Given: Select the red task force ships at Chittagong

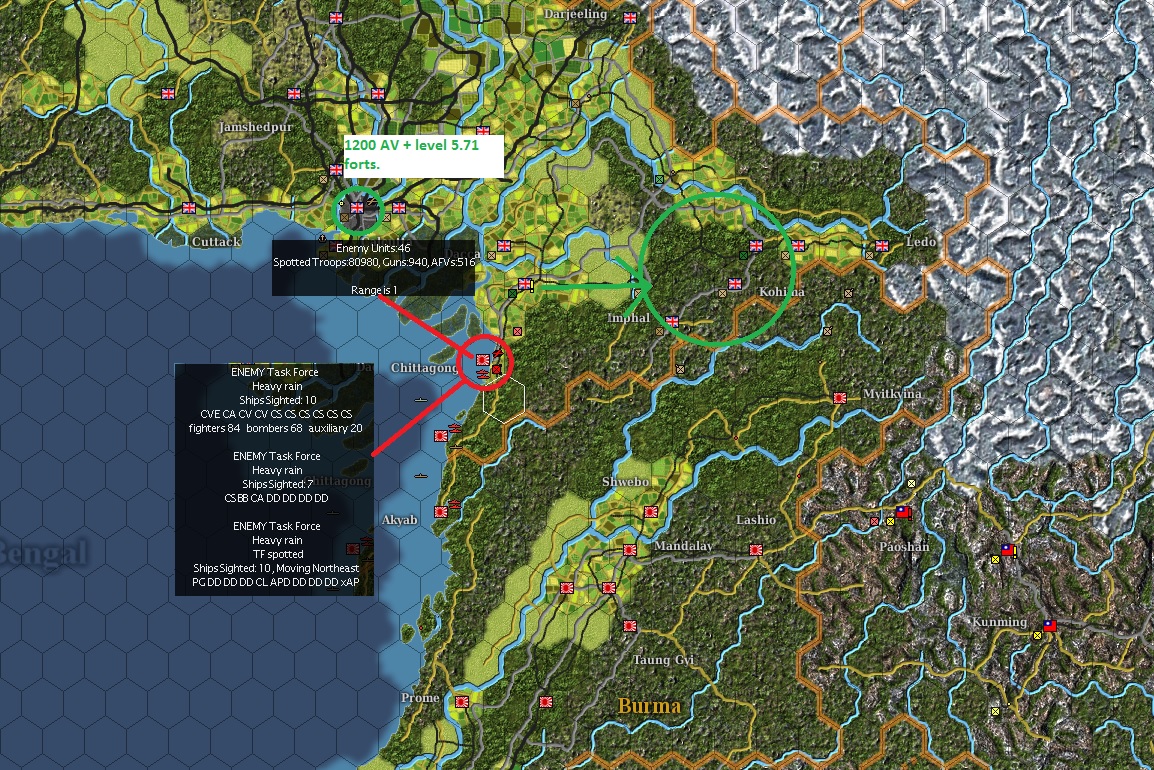Looking at the screenshot, I should (x=483, y=374).
